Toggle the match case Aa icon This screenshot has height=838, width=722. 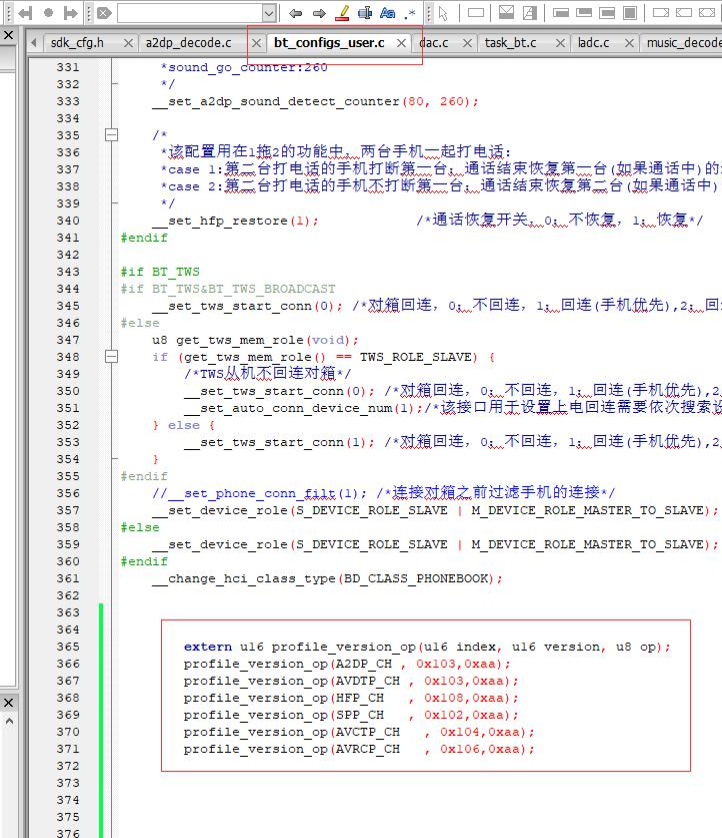tap(387, 13)
